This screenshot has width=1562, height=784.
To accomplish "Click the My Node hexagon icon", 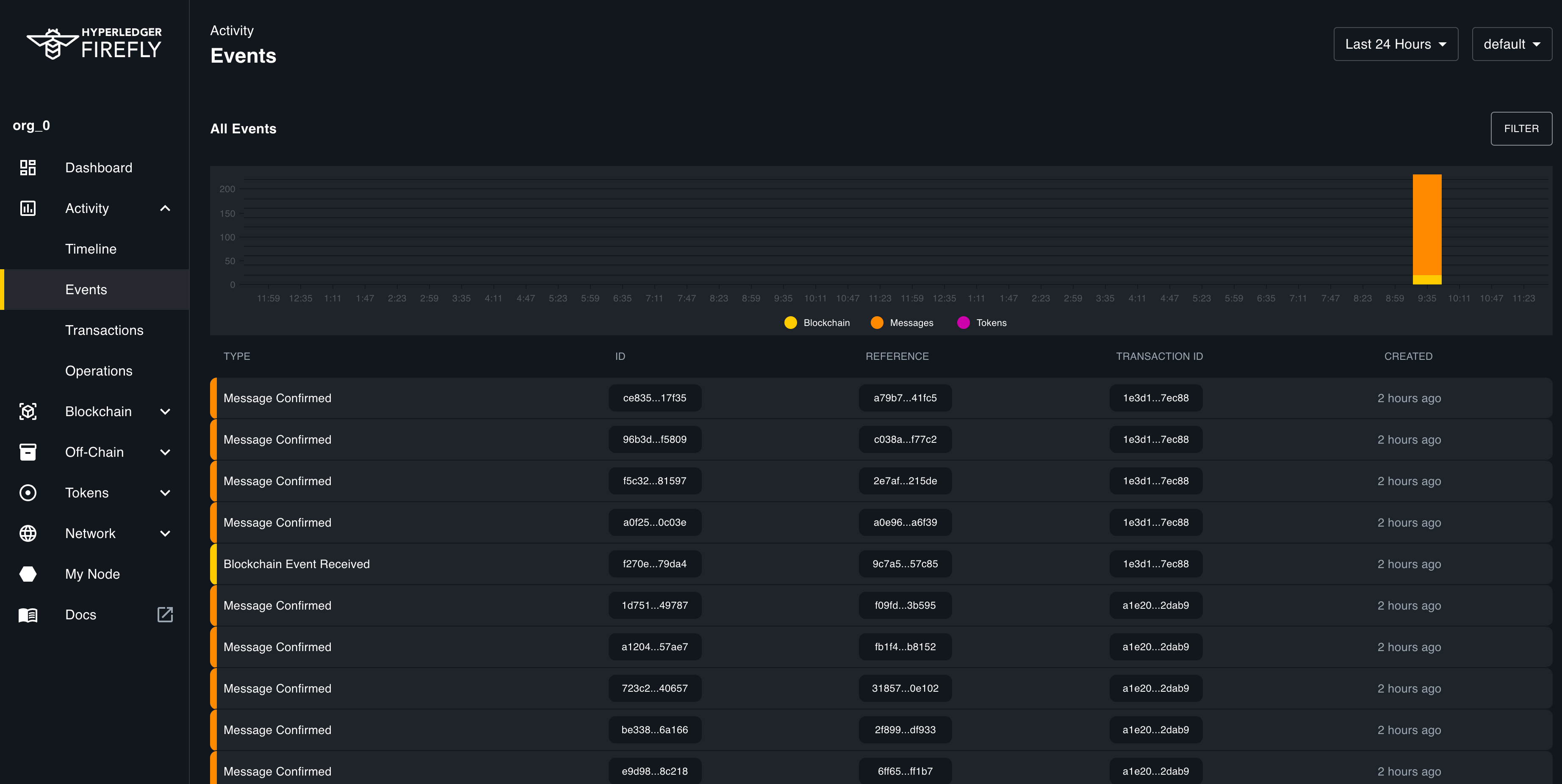I will pyautogui.click(x=27, y=574).
